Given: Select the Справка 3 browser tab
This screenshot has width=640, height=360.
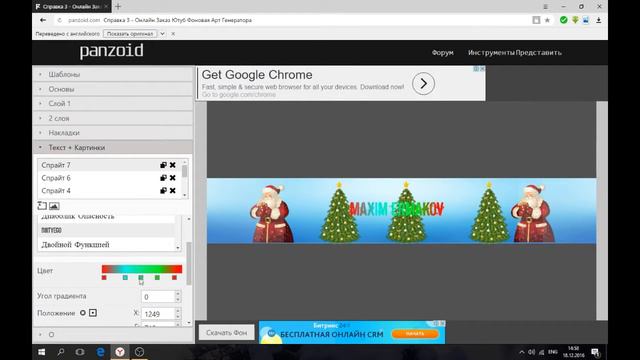Looking at the screenshot, I should pos(70,7).
